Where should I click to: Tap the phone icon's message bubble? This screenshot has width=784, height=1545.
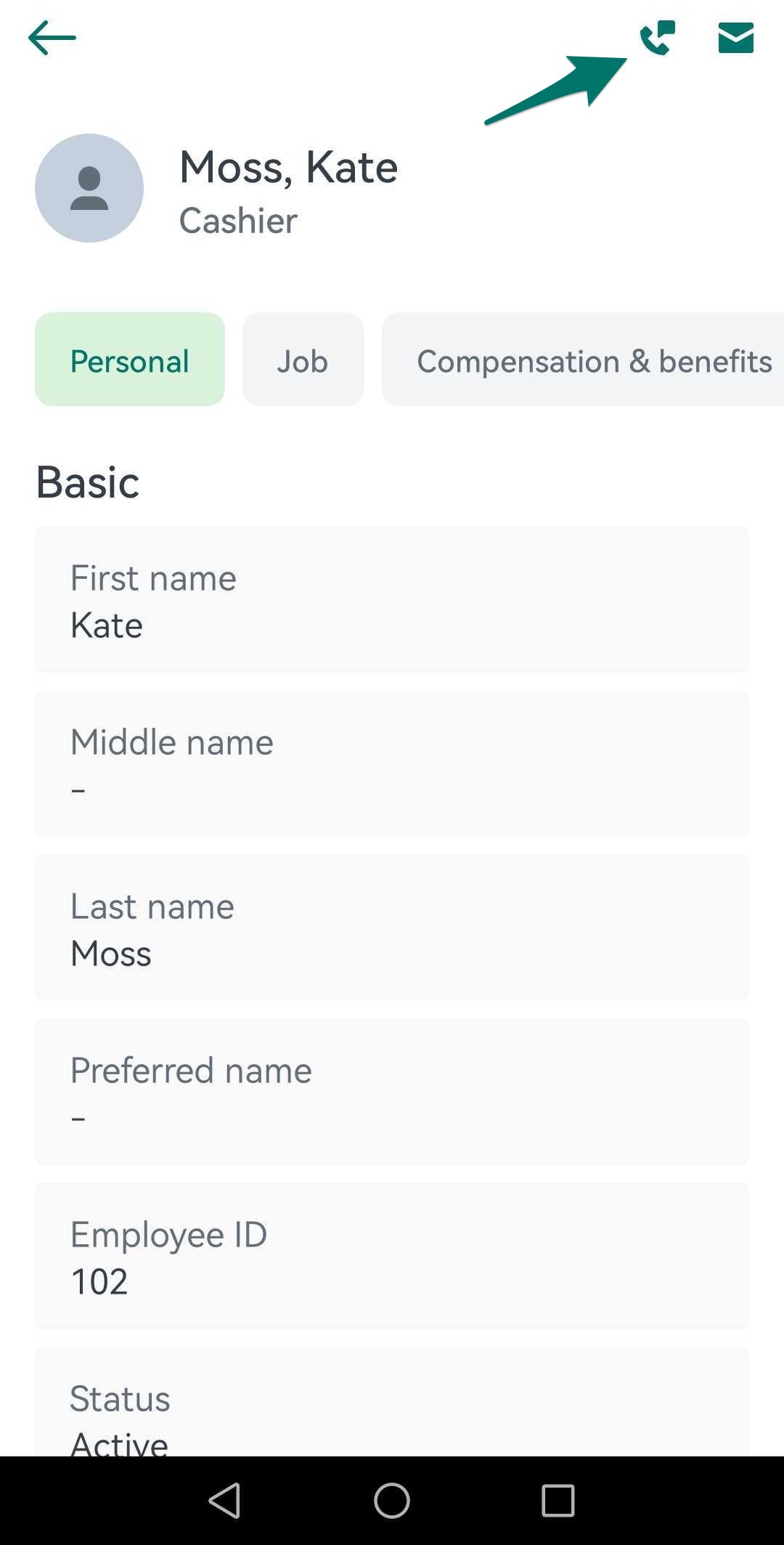pos(668,29)
